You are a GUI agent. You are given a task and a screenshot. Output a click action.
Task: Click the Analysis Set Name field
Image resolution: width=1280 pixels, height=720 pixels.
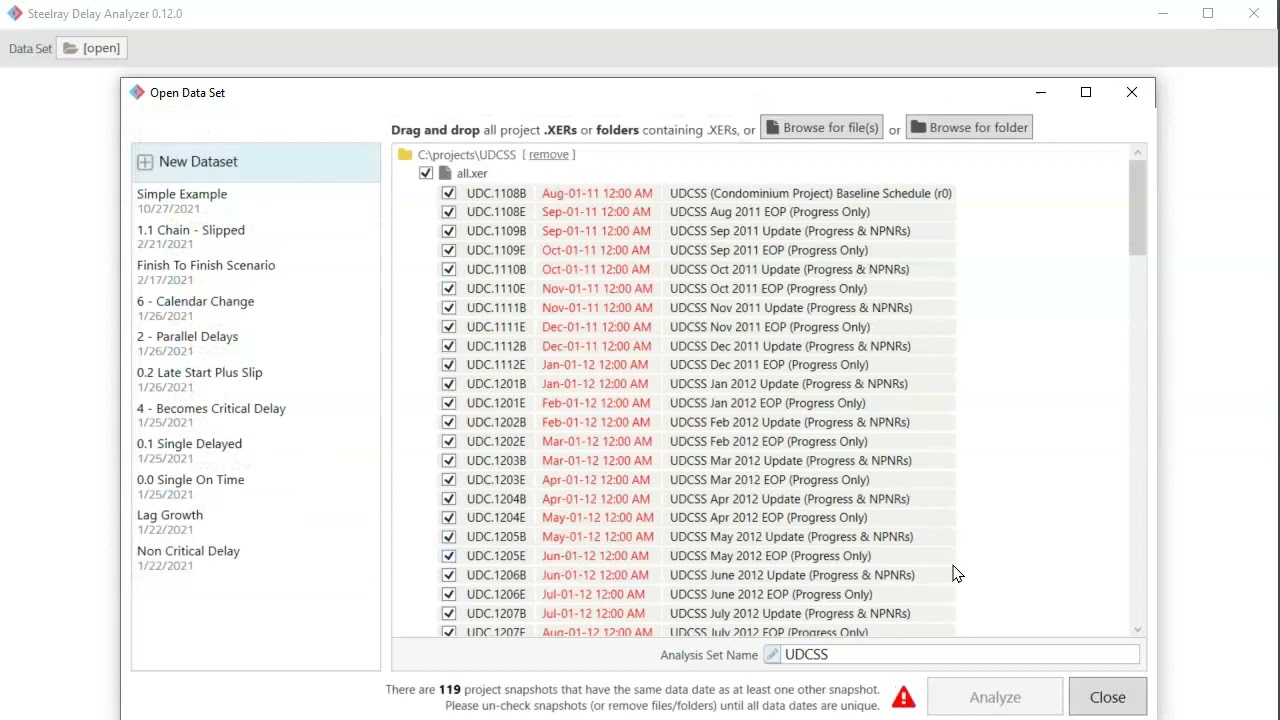960,654
